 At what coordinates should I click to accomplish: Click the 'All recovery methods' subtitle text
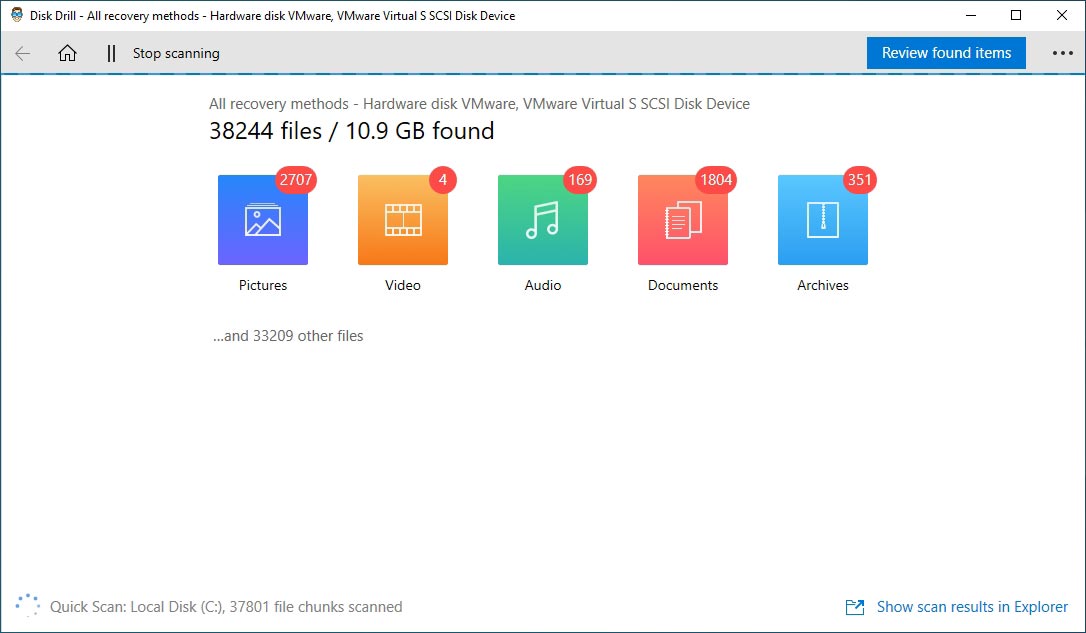479,104
